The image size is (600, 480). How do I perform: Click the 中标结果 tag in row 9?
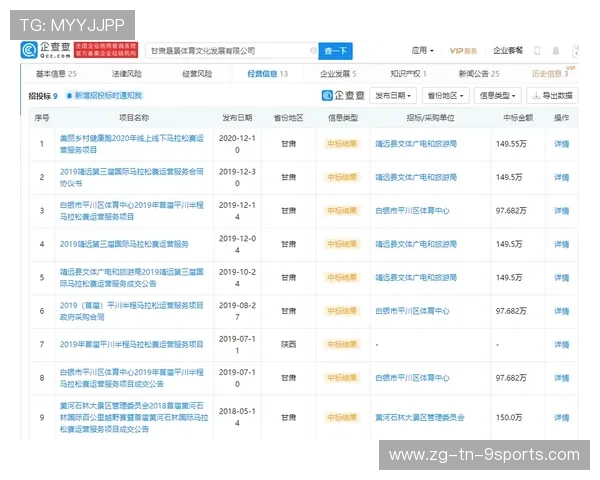tap(342, 417)
